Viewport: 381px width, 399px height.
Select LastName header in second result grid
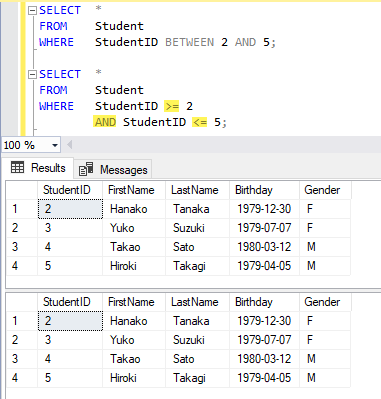[197, 302]
